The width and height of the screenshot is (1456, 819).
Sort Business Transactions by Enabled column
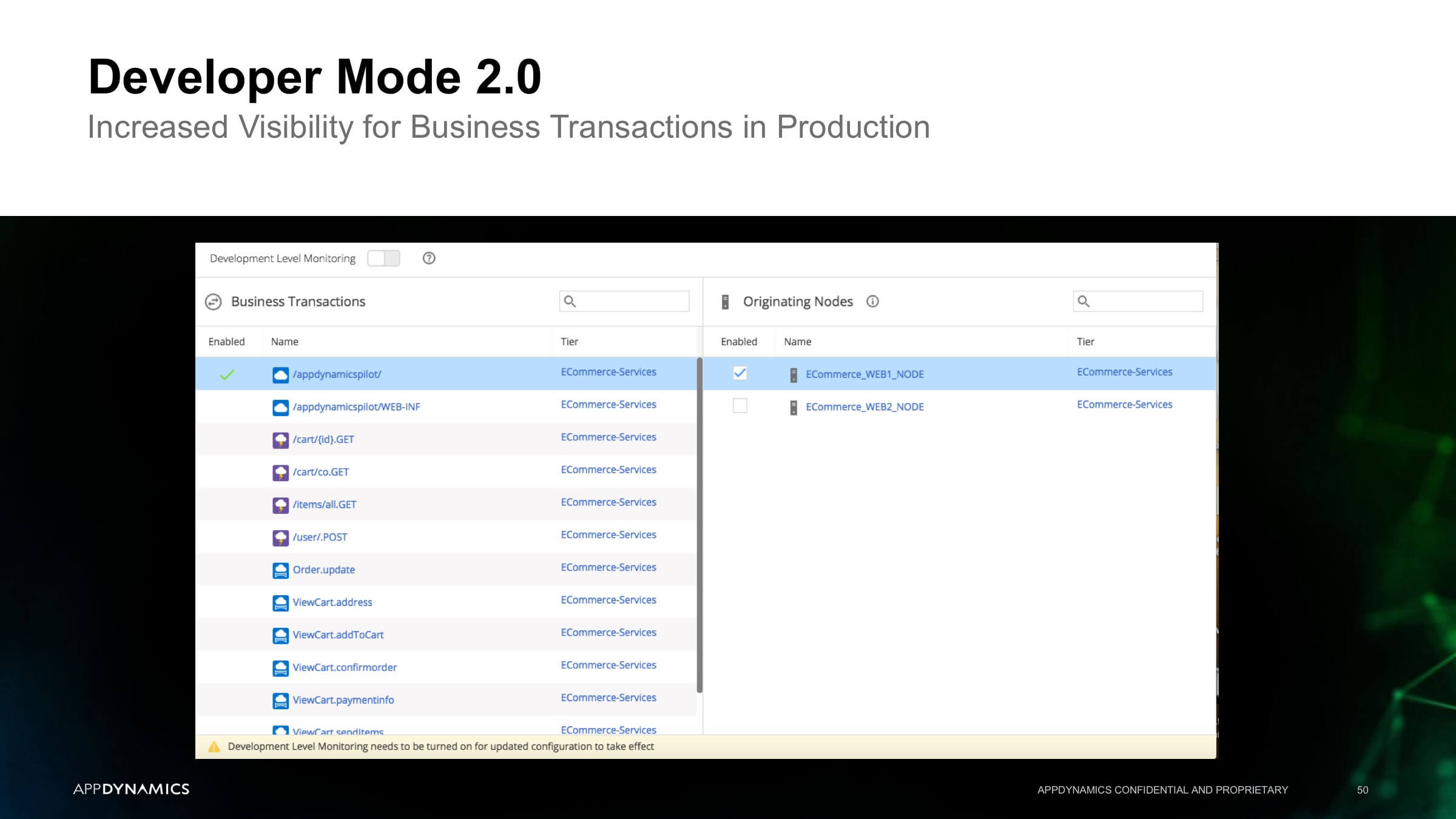pos(226,342)
